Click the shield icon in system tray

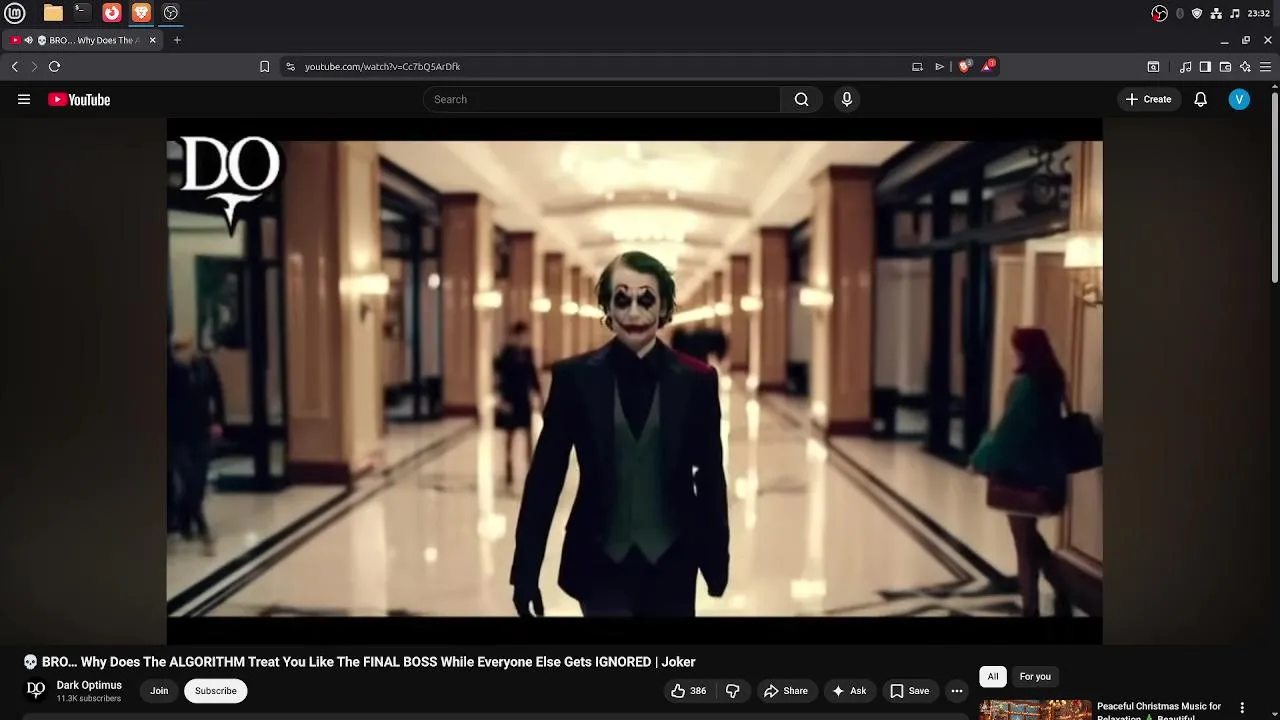pos(1197,13)
